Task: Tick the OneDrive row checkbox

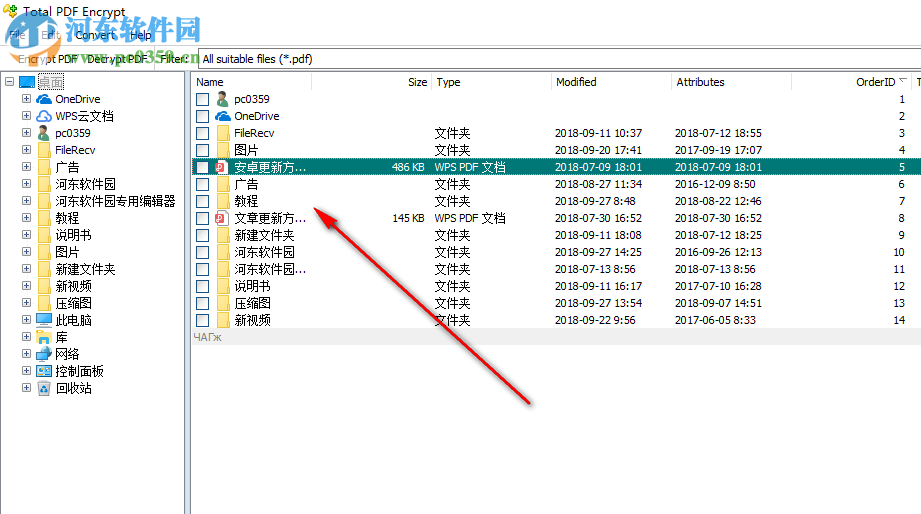Action: (x=203, y=116)
